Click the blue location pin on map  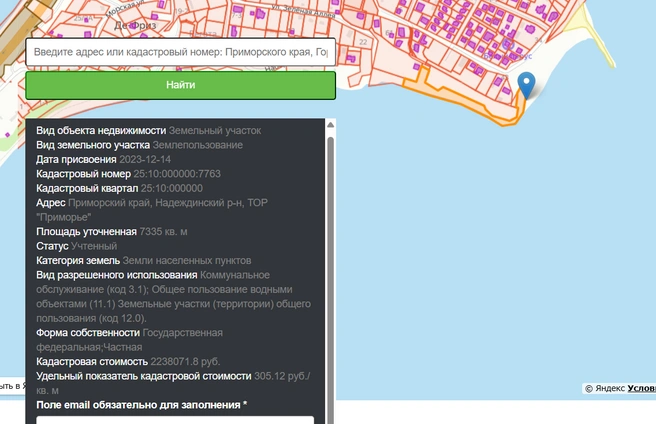[x=526, y=85]
